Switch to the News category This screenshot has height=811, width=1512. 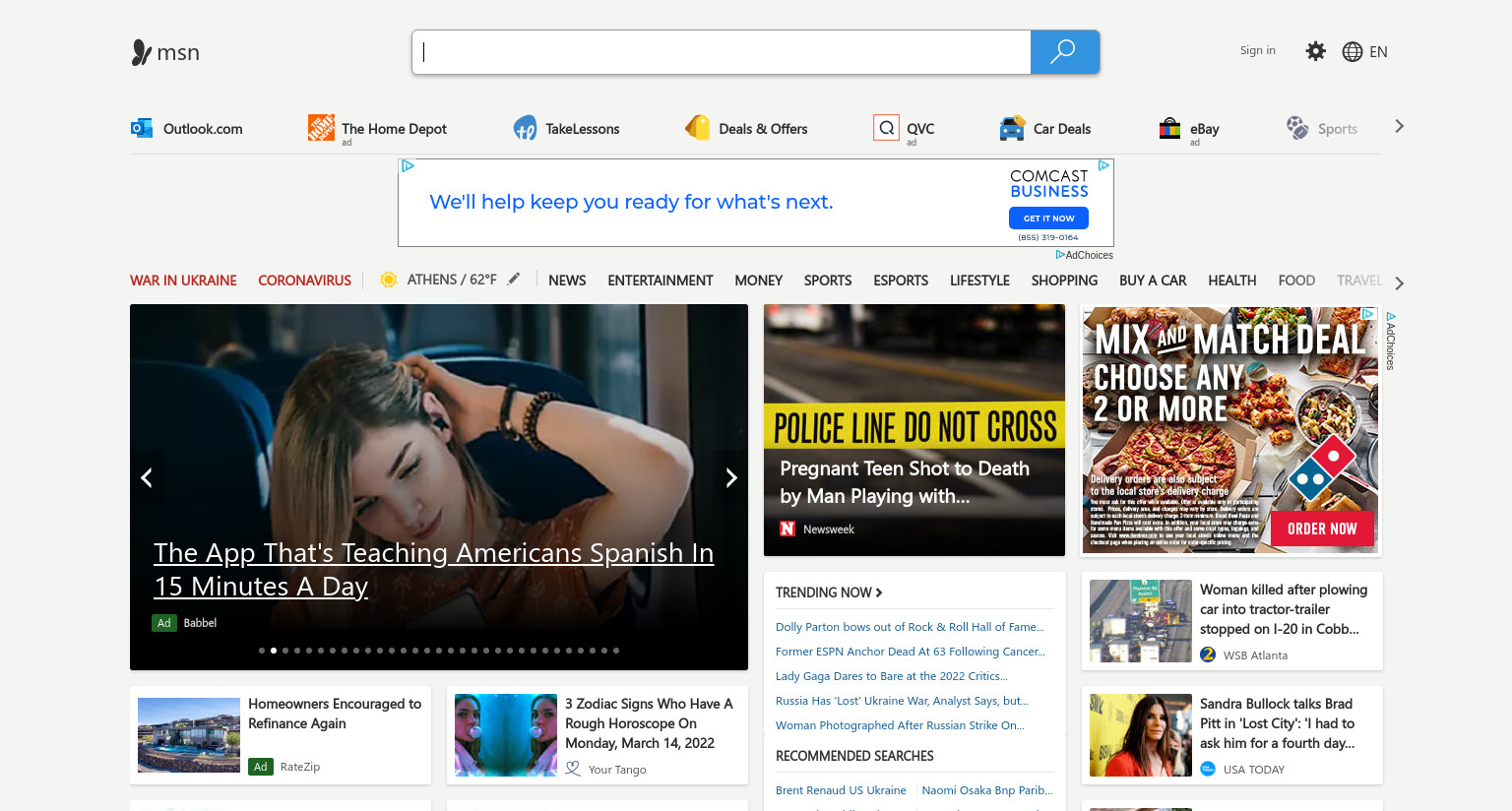pos(567,281)
